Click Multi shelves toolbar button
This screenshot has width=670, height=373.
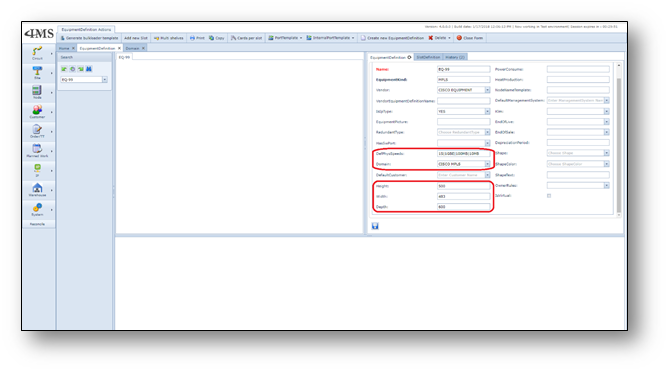coord(169,38)
